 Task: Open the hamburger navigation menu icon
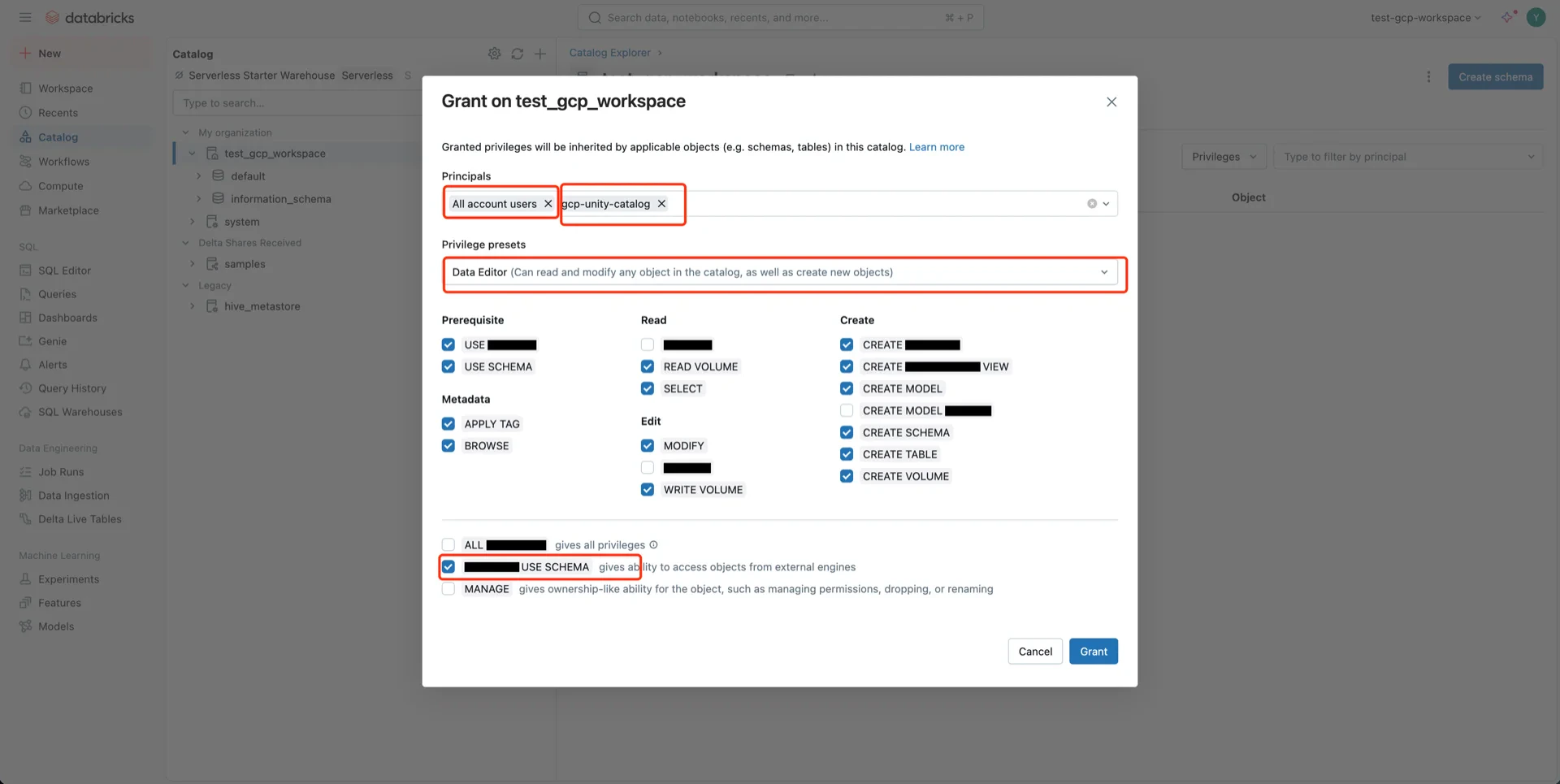(25, 17)
